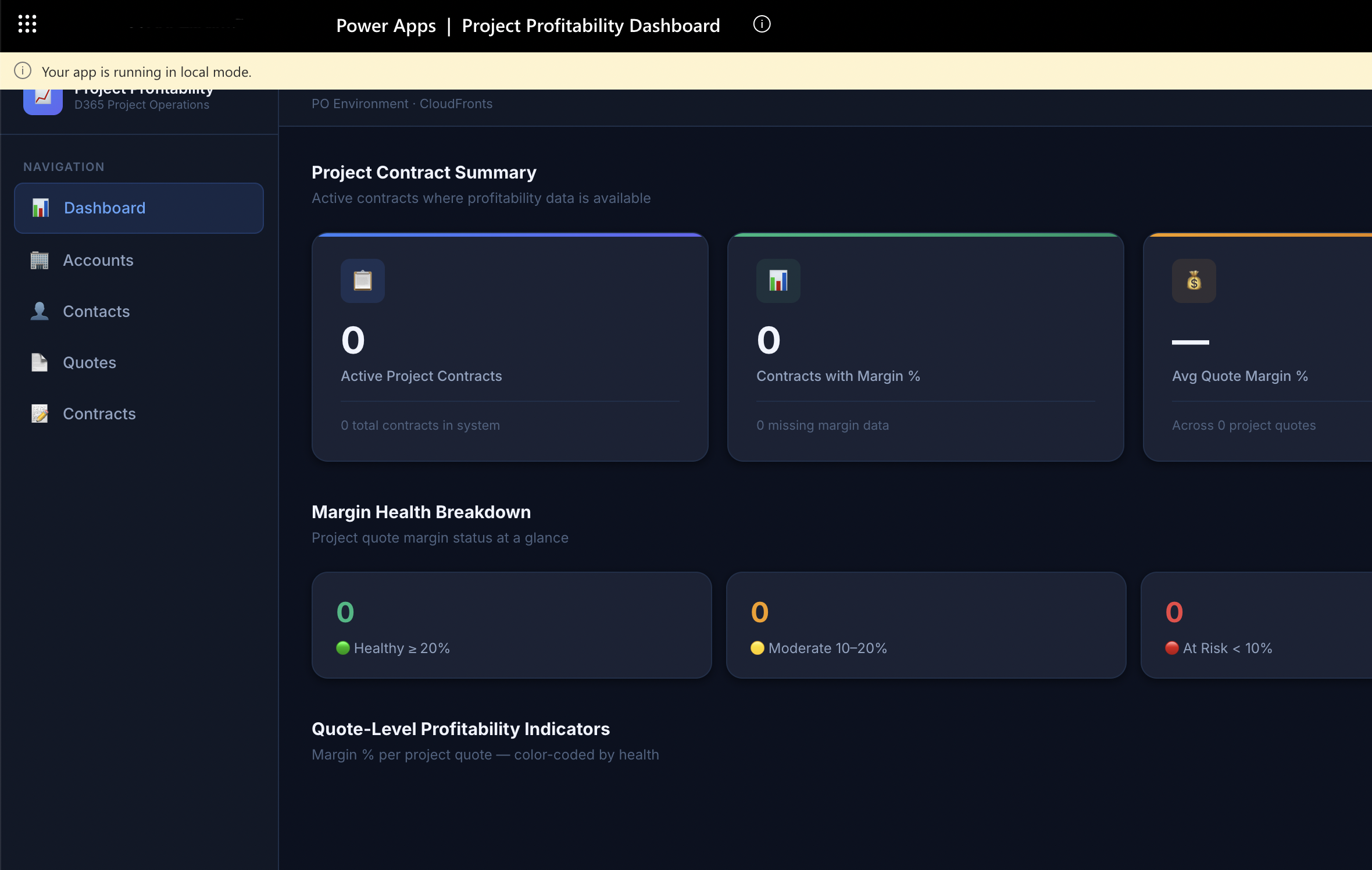
Task: Click 'Margin Health Breakdown' heading
Action: (x=421, y=512)
